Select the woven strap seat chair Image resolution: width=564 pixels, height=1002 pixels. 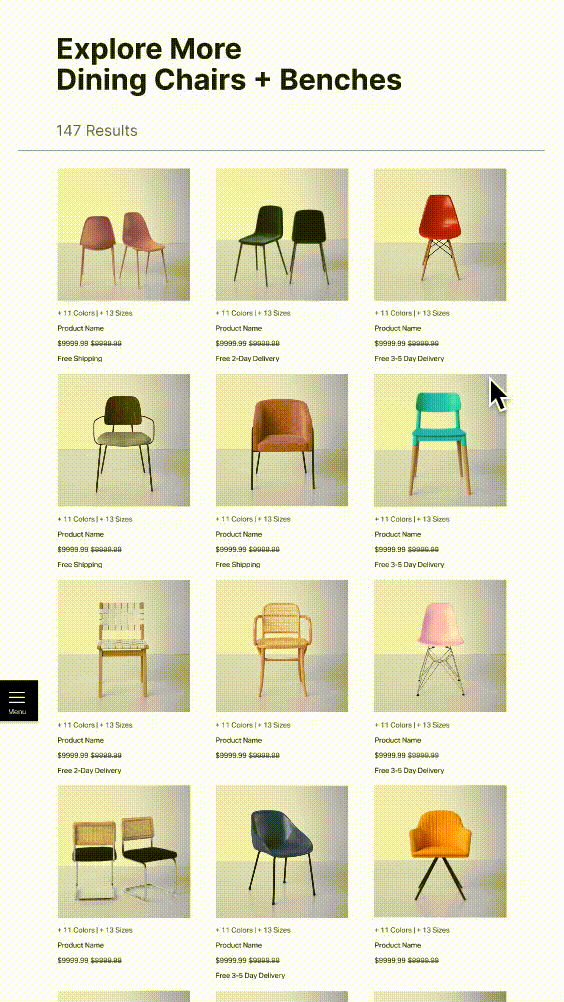pos(124,646)
